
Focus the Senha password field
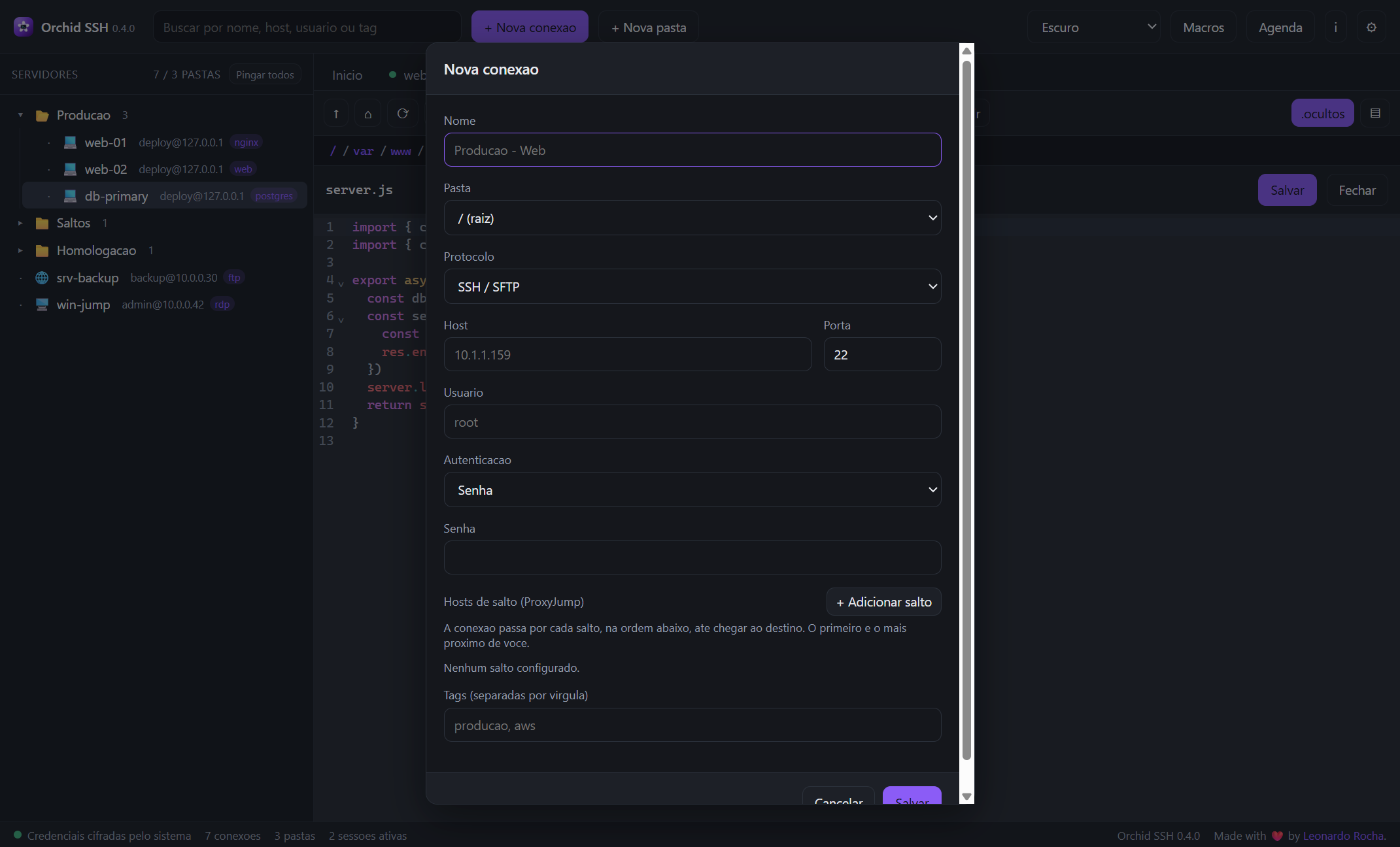pyautogui.click(x=692, y=557)
